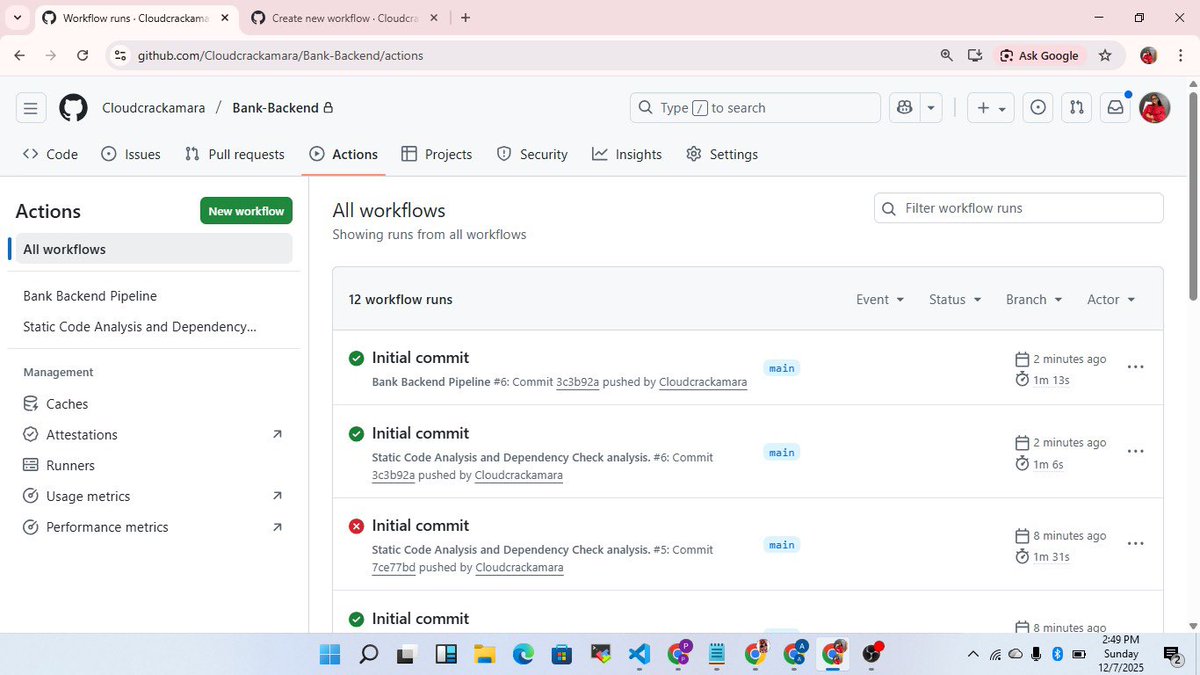Click your profile avatar in the header

tap(1154, 107)
